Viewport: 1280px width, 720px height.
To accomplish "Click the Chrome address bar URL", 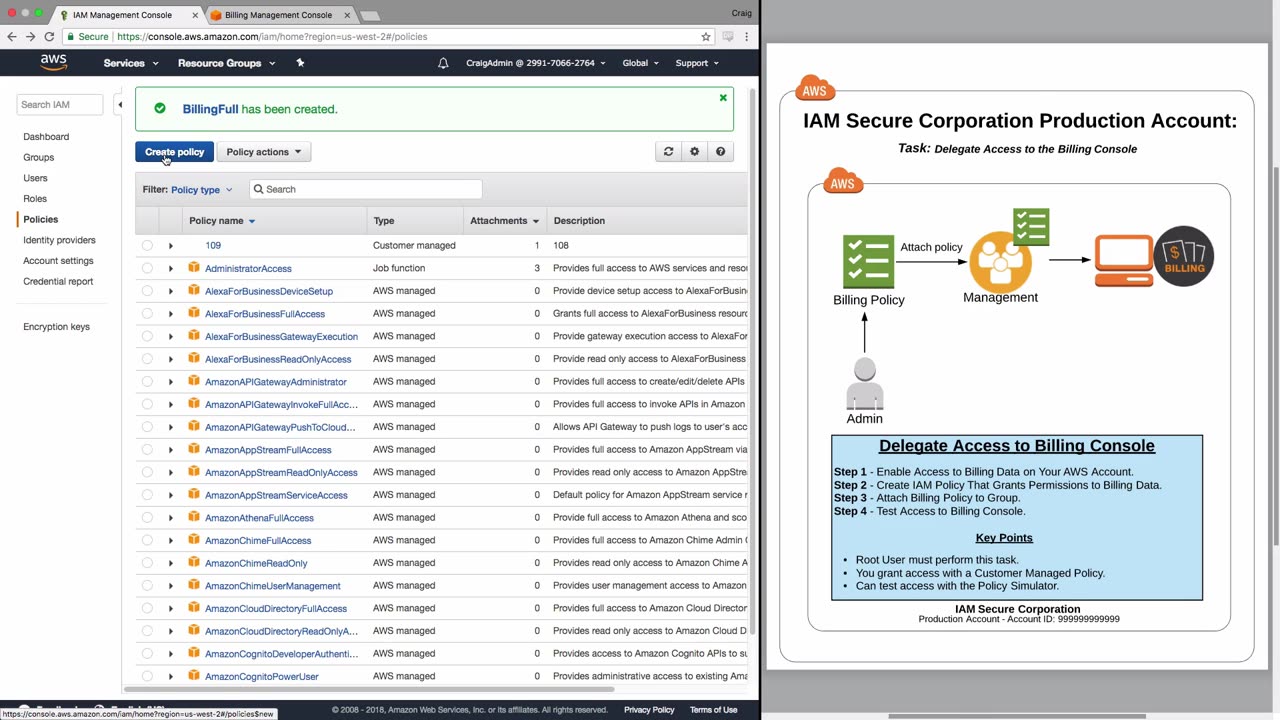I will (272, 36).
